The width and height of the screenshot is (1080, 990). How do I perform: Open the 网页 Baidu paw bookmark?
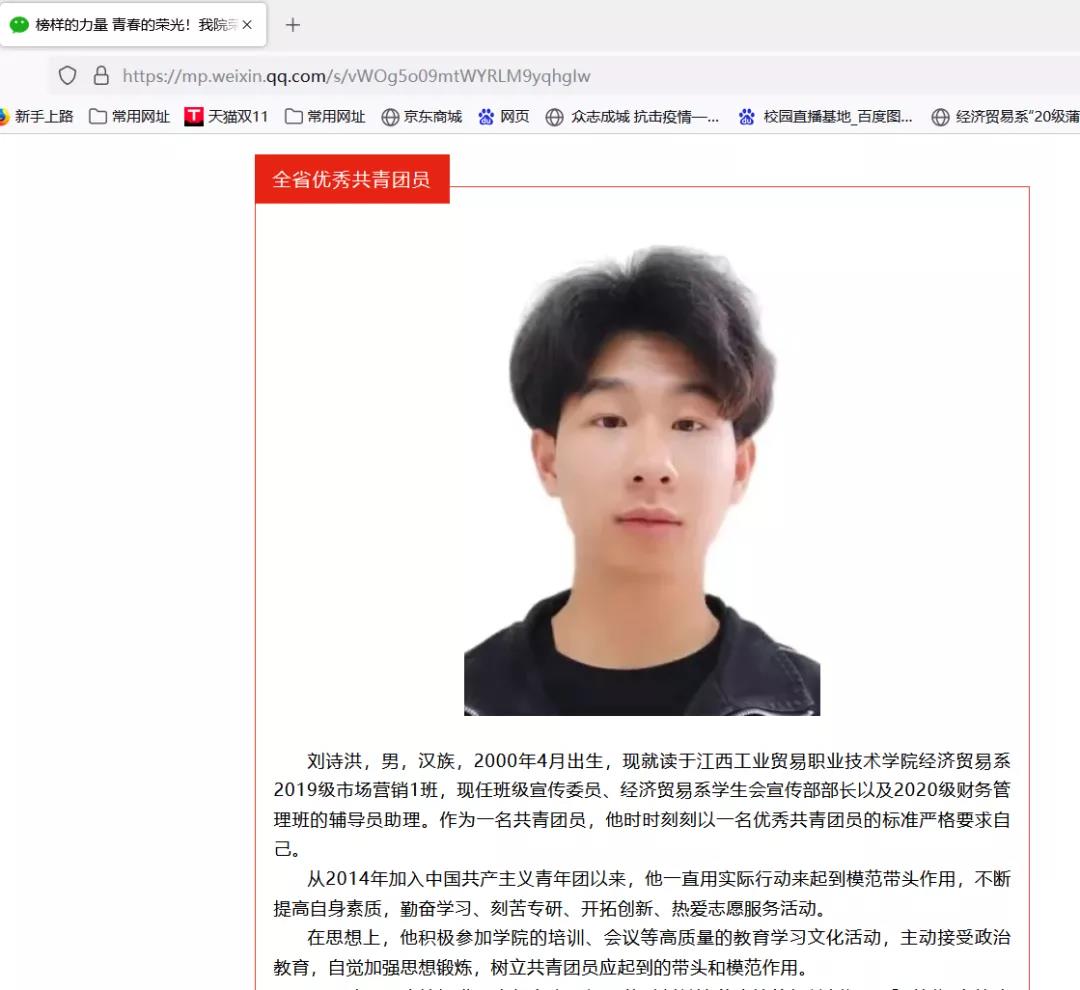click(x=504, y=116)
